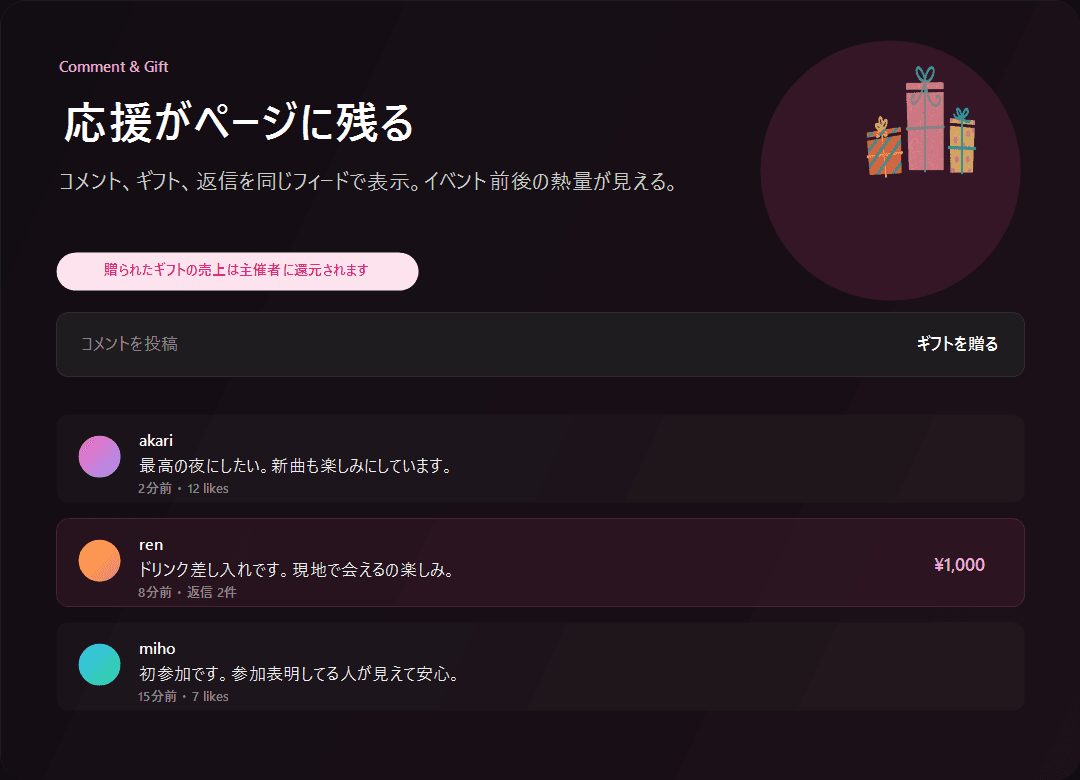
Task: Click the Comment & Gift label
Action: coord(114,67)
